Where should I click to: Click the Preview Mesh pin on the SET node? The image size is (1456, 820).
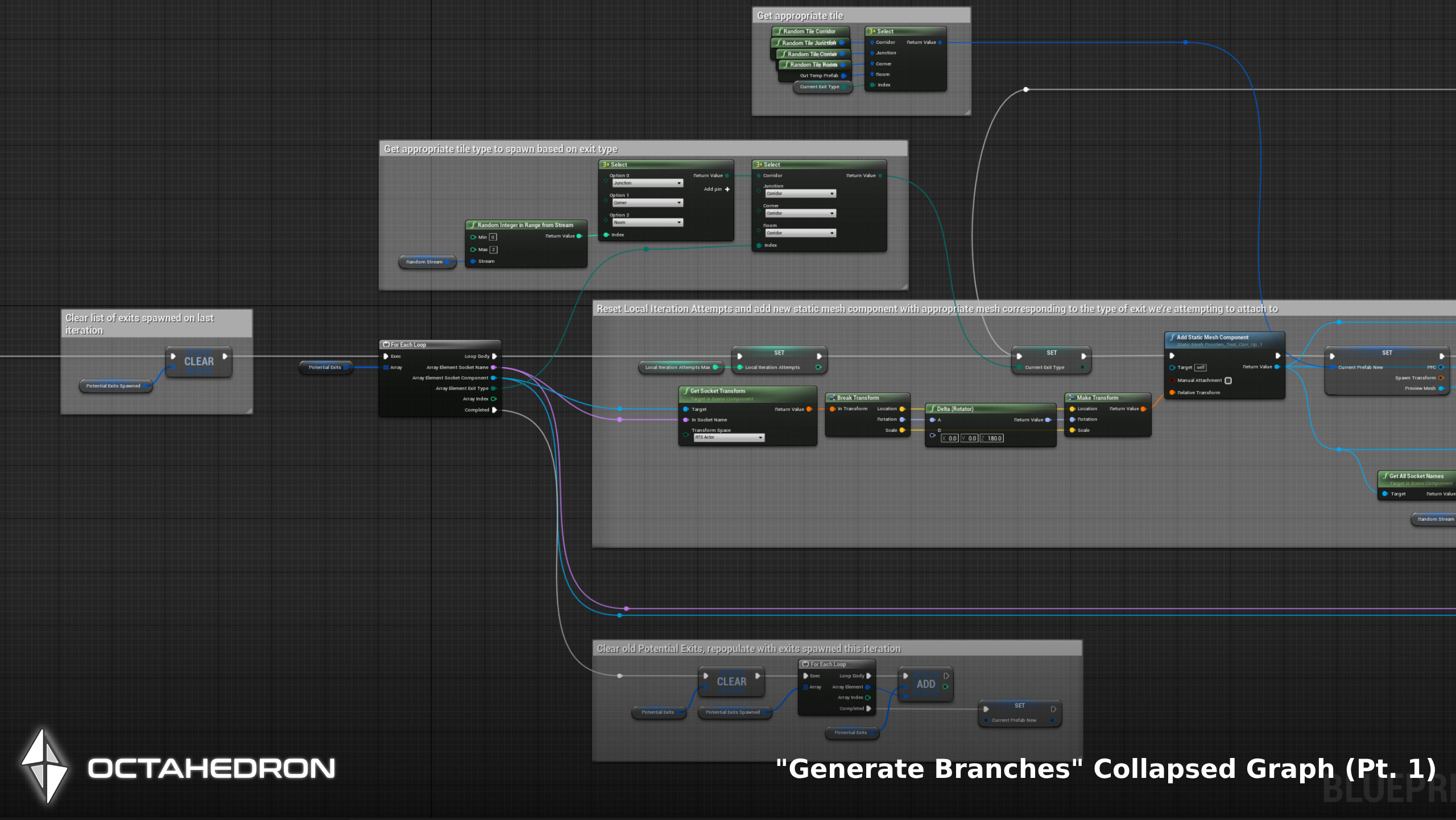pyautogui.click(x=1441, y=388)
